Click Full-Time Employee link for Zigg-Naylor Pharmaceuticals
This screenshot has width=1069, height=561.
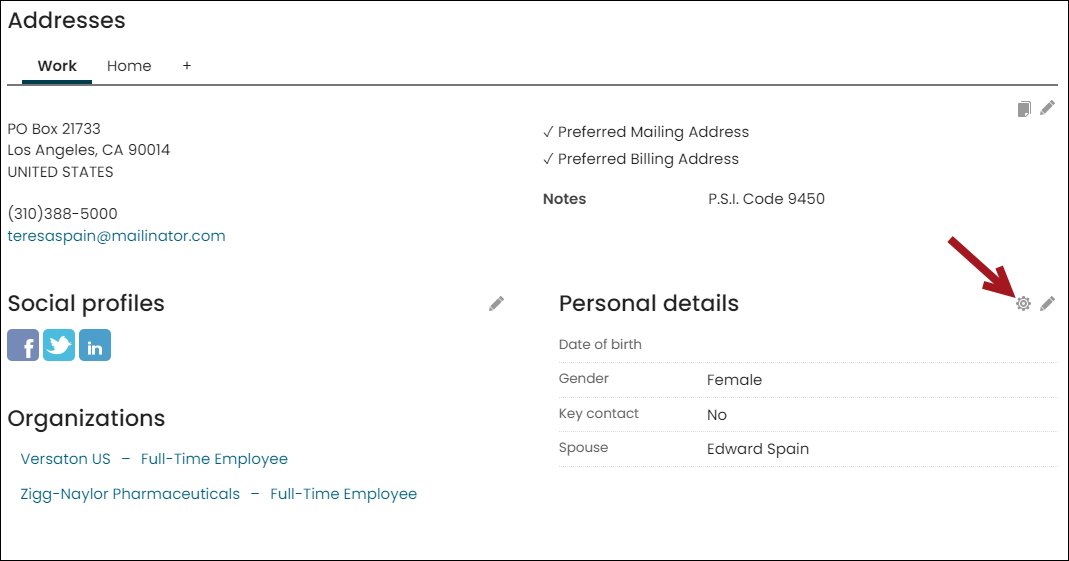(344, 494)
